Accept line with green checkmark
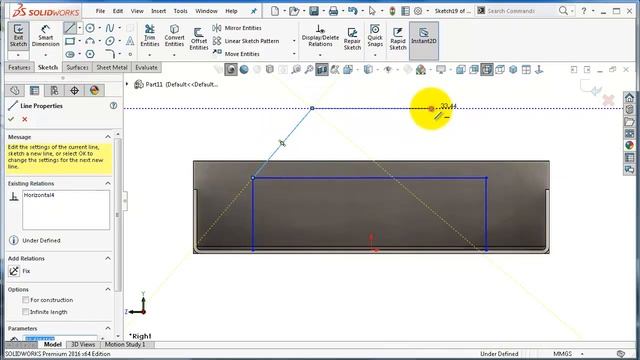Screen dimensions: 640x360 click(11, 119)
